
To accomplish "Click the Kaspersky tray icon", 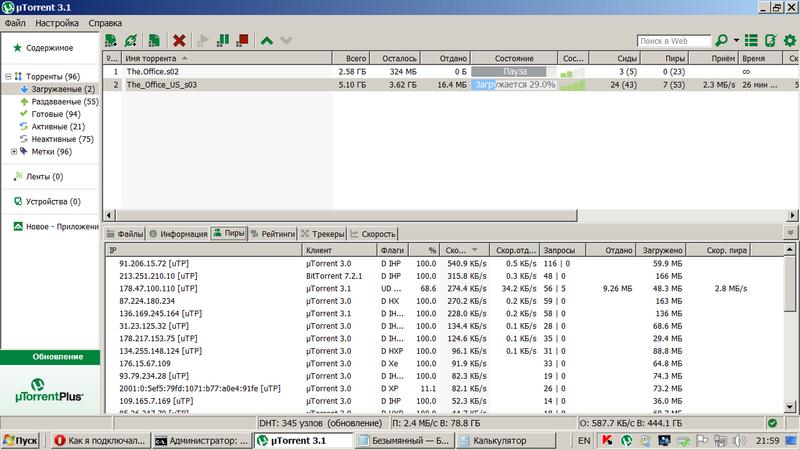I will (607, 440).
